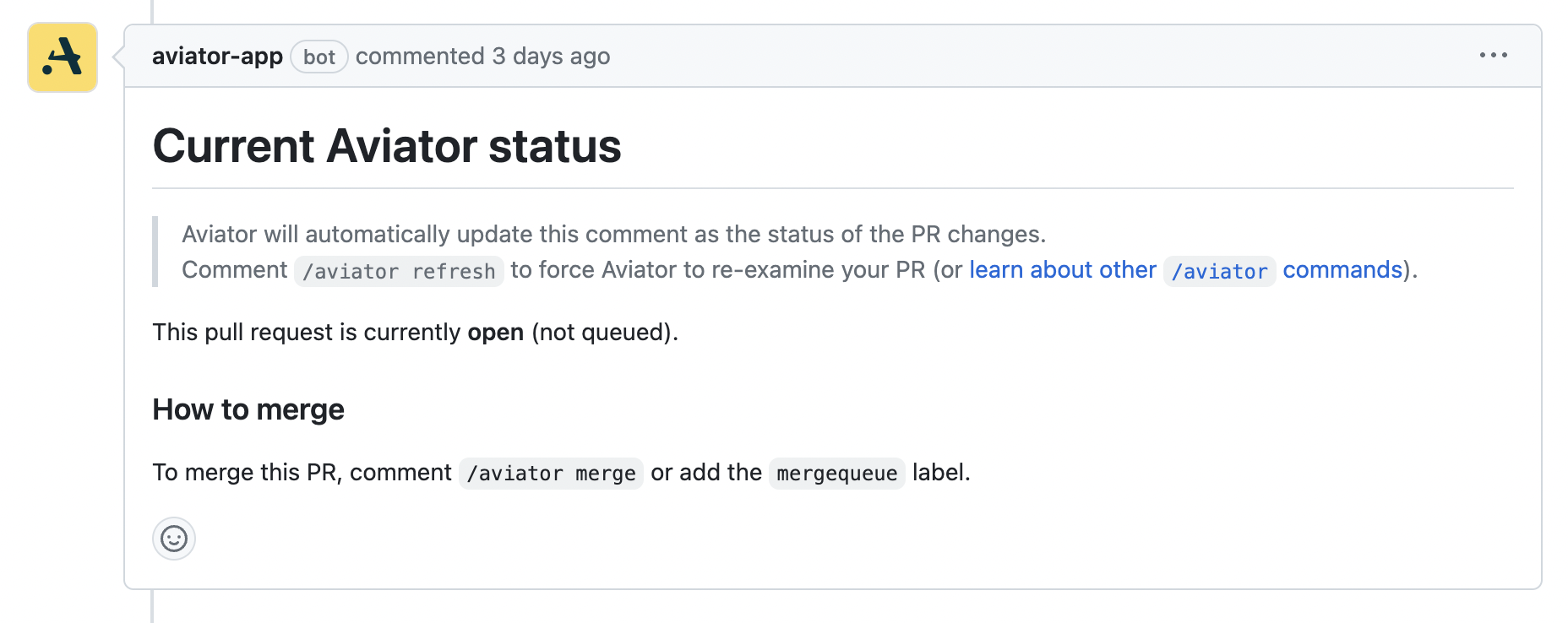This screenshot has height=623, width=1568.
Task: Click the 'commands' link text
Action: pyautogui.click(x=1342, y=270)
